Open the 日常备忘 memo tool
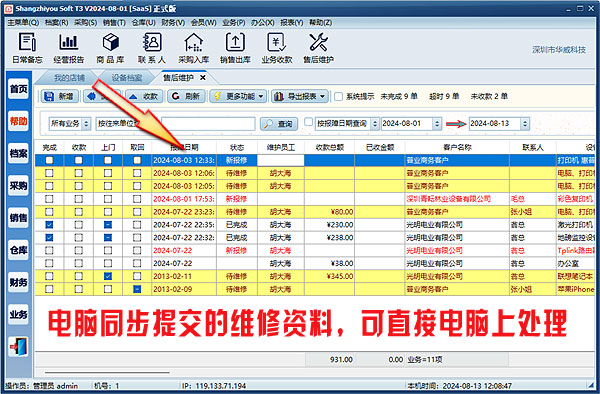The width and height of the screenshot is (600, 394). [x=27, y=48]
